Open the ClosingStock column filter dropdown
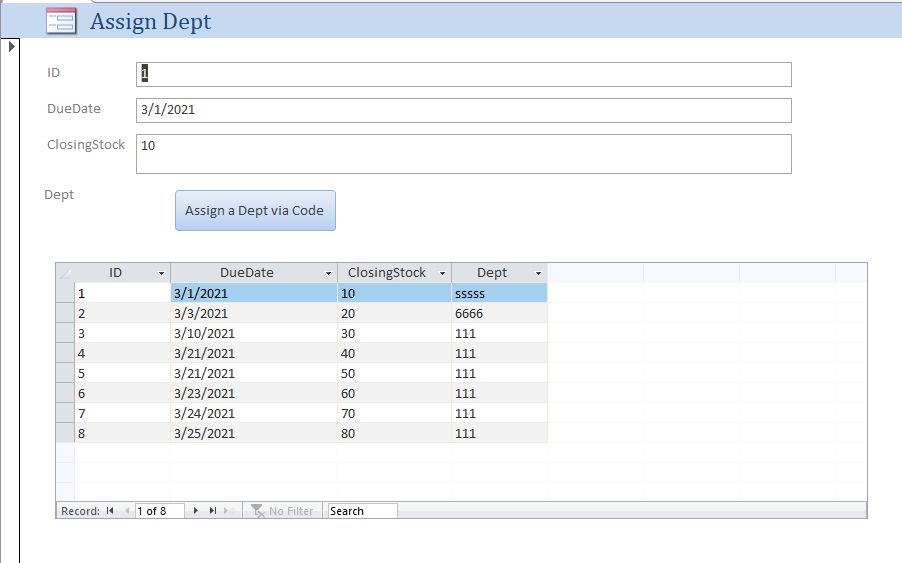This screenshot has height=563, width=902. click(442, 273)
